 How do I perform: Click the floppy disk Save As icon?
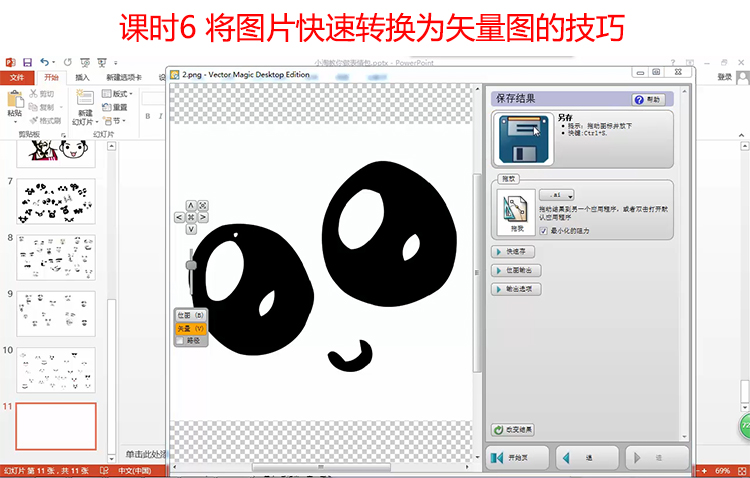(x=523, y=139)
